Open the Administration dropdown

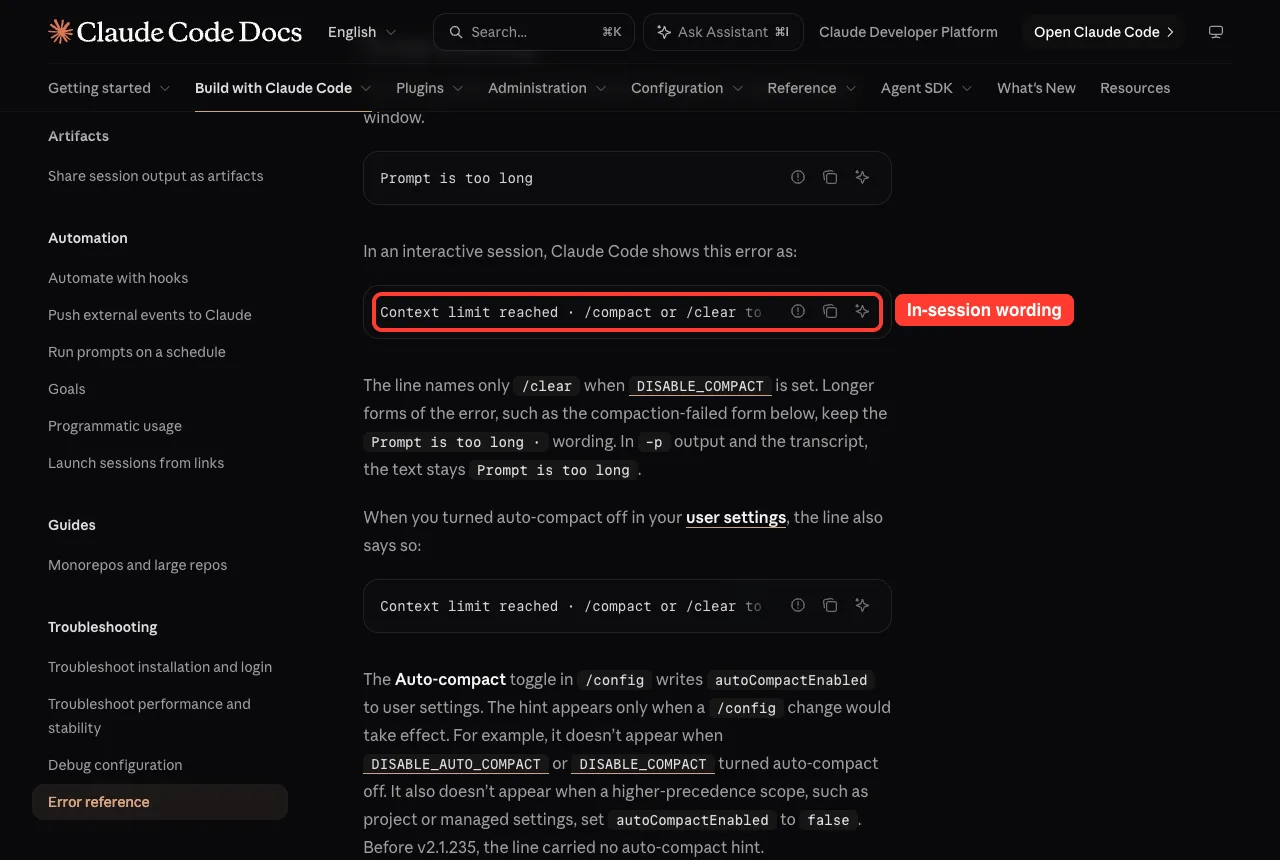(x=547, y=88)
